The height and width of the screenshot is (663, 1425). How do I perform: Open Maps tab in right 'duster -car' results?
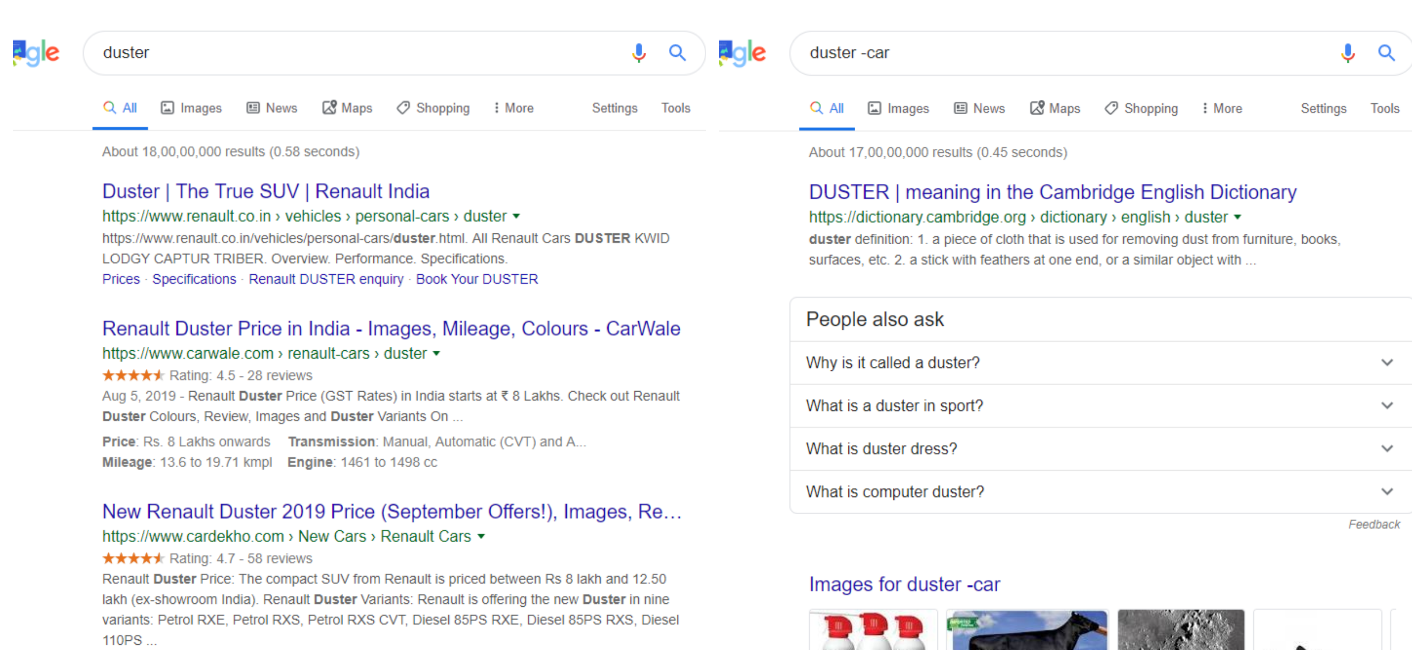(x=1055, y=109)
